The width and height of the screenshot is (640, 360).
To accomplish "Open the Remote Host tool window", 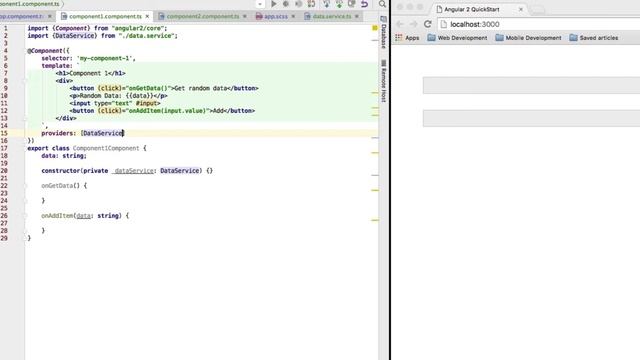I will (383, 81).
